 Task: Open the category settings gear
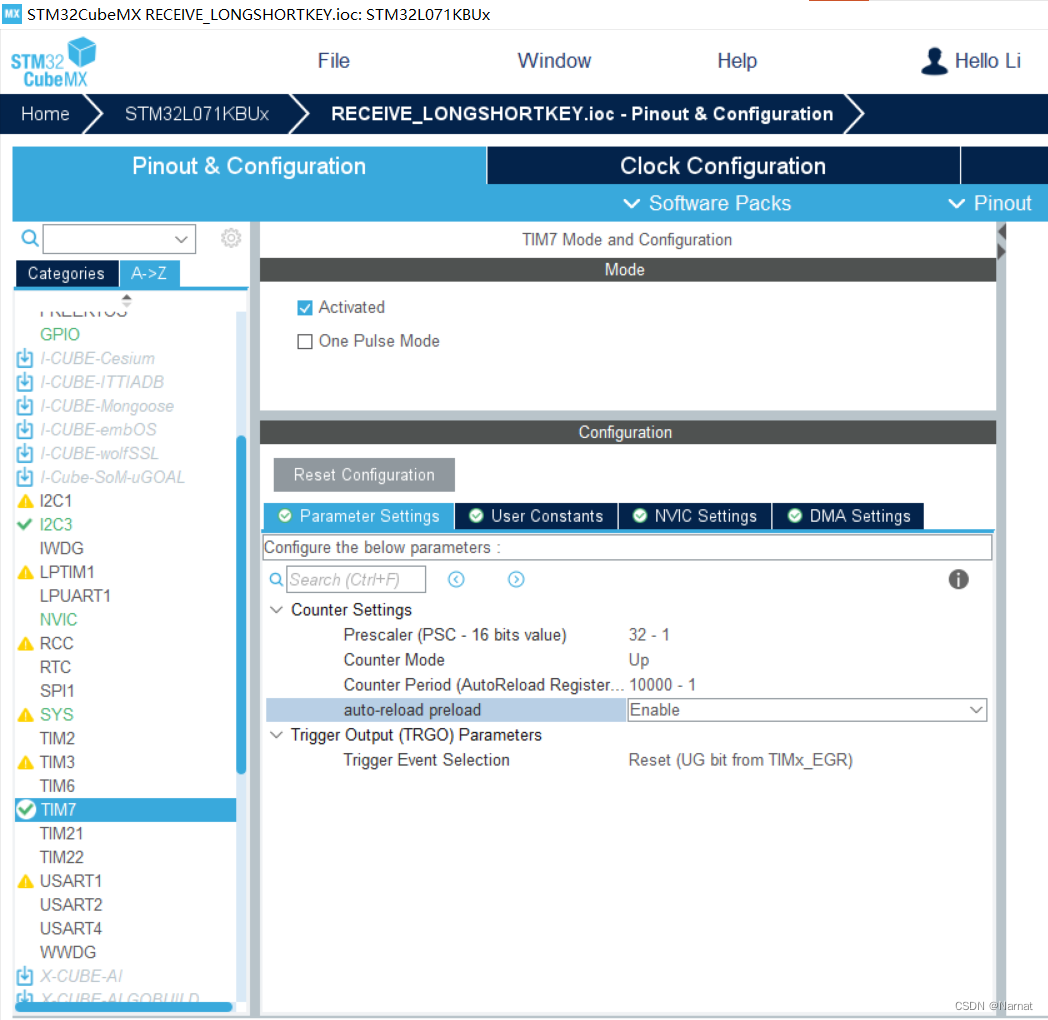pyautogui.click(x=231, y=238)
